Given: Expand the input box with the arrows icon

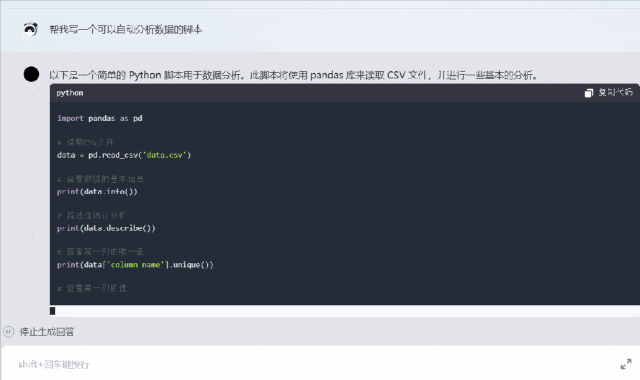Looking at the screenshot, I should click(626, 364).
